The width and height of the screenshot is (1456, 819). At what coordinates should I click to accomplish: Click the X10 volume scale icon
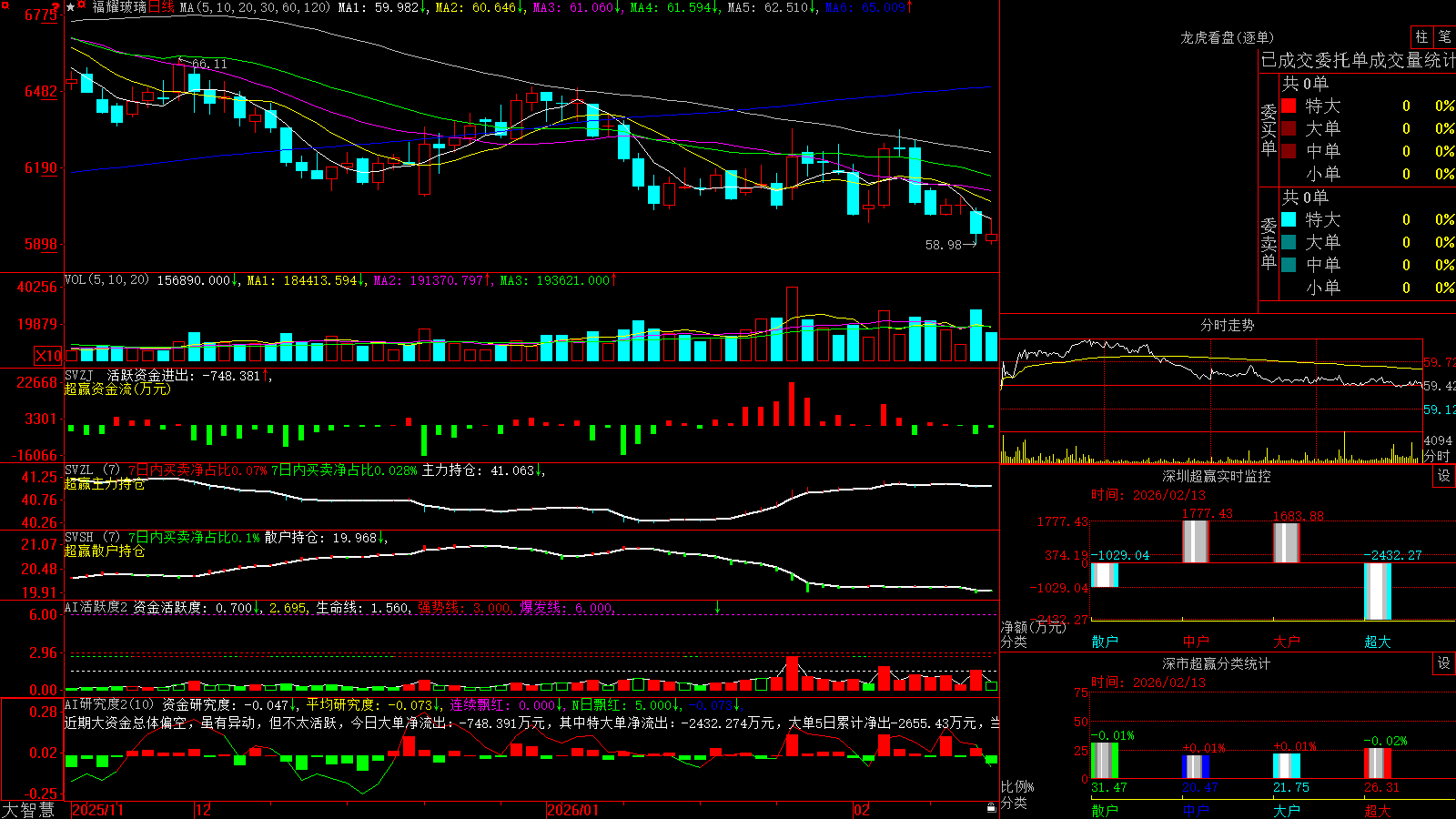click(x=48, y=356)
